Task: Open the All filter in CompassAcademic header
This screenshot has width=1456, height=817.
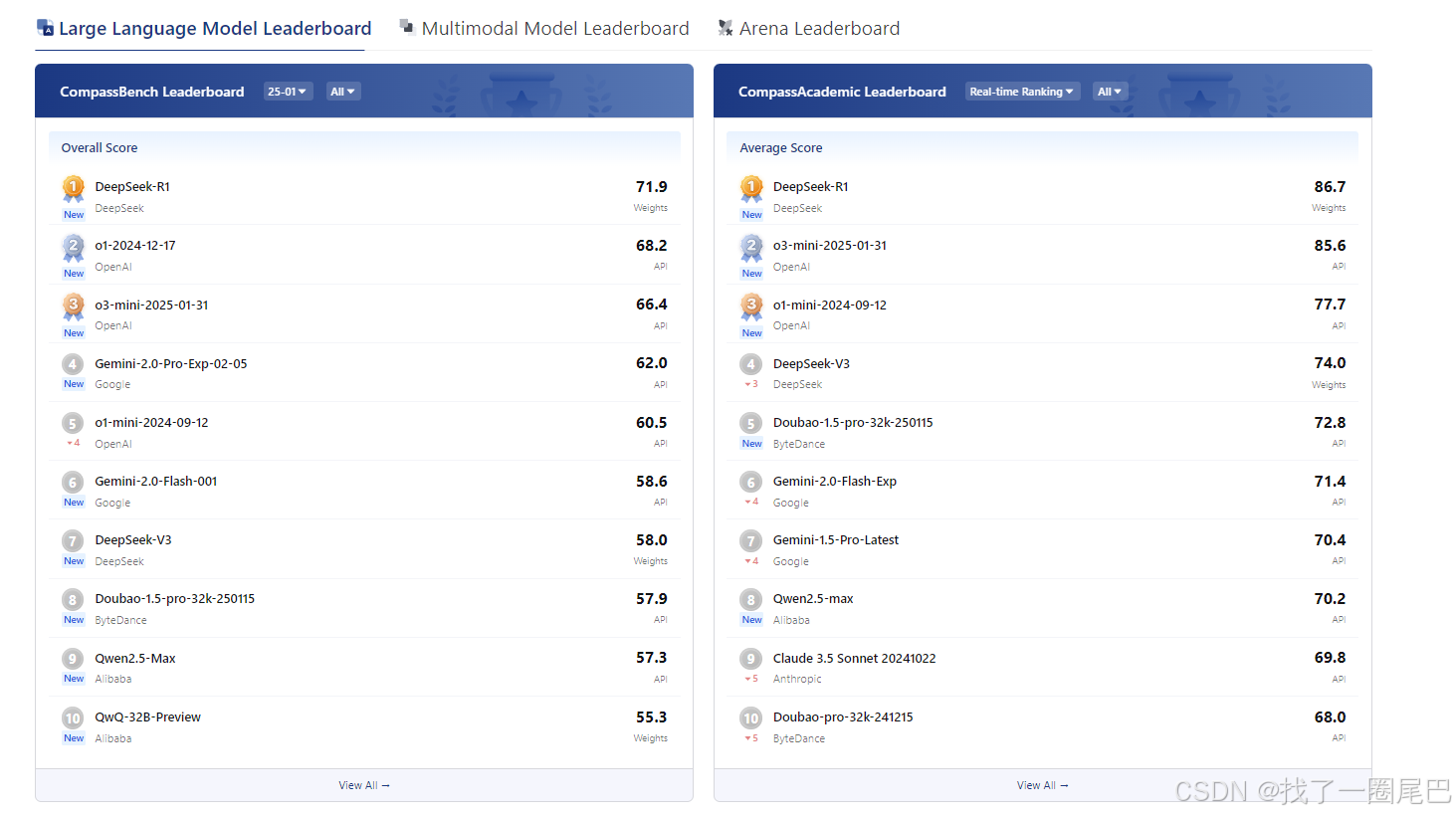Action: coord(1110,92)
